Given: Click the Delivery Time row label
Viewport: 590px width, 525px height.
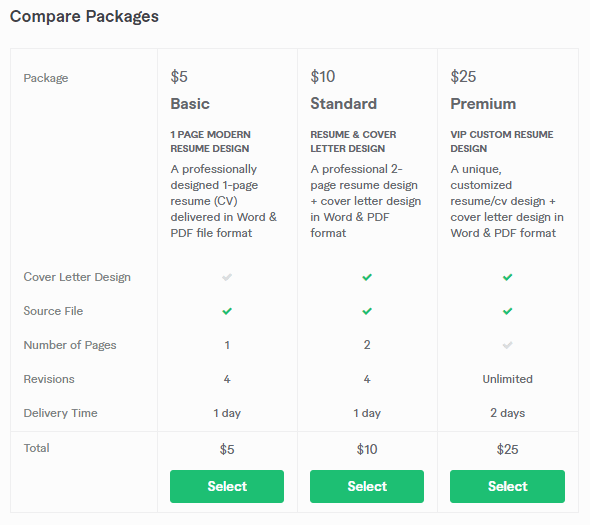Looking at the screenshot, I should pos(61,413).
